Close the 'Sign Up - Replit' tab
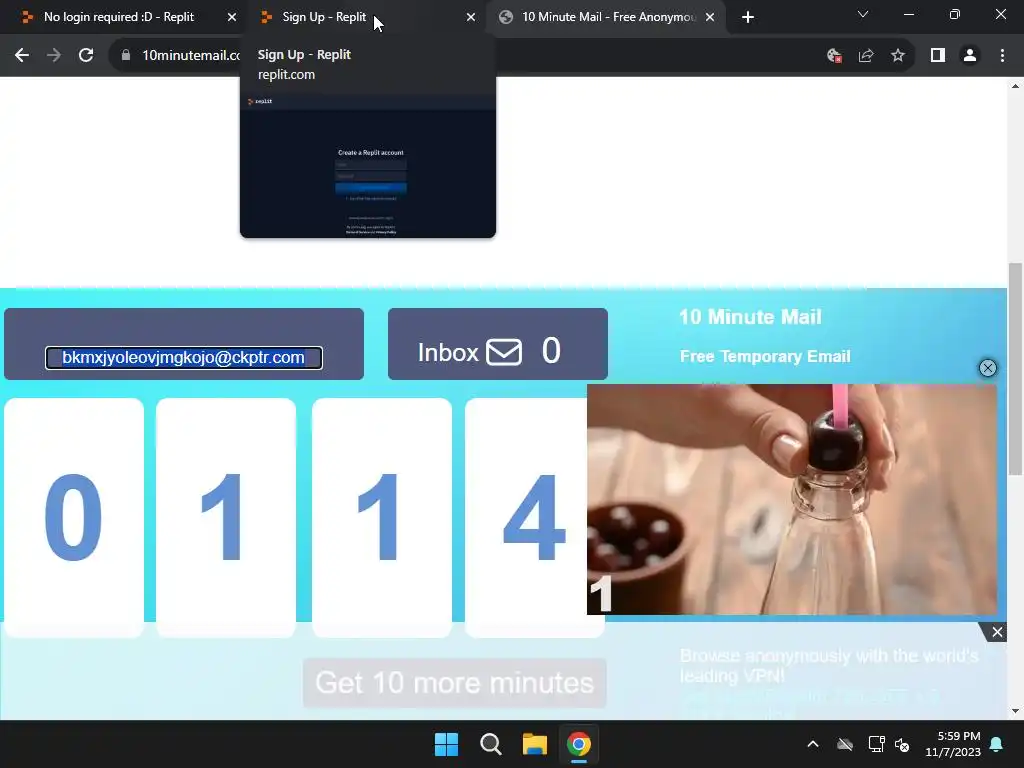Viewport: 1024px width, 768px height. pos(471,17)
